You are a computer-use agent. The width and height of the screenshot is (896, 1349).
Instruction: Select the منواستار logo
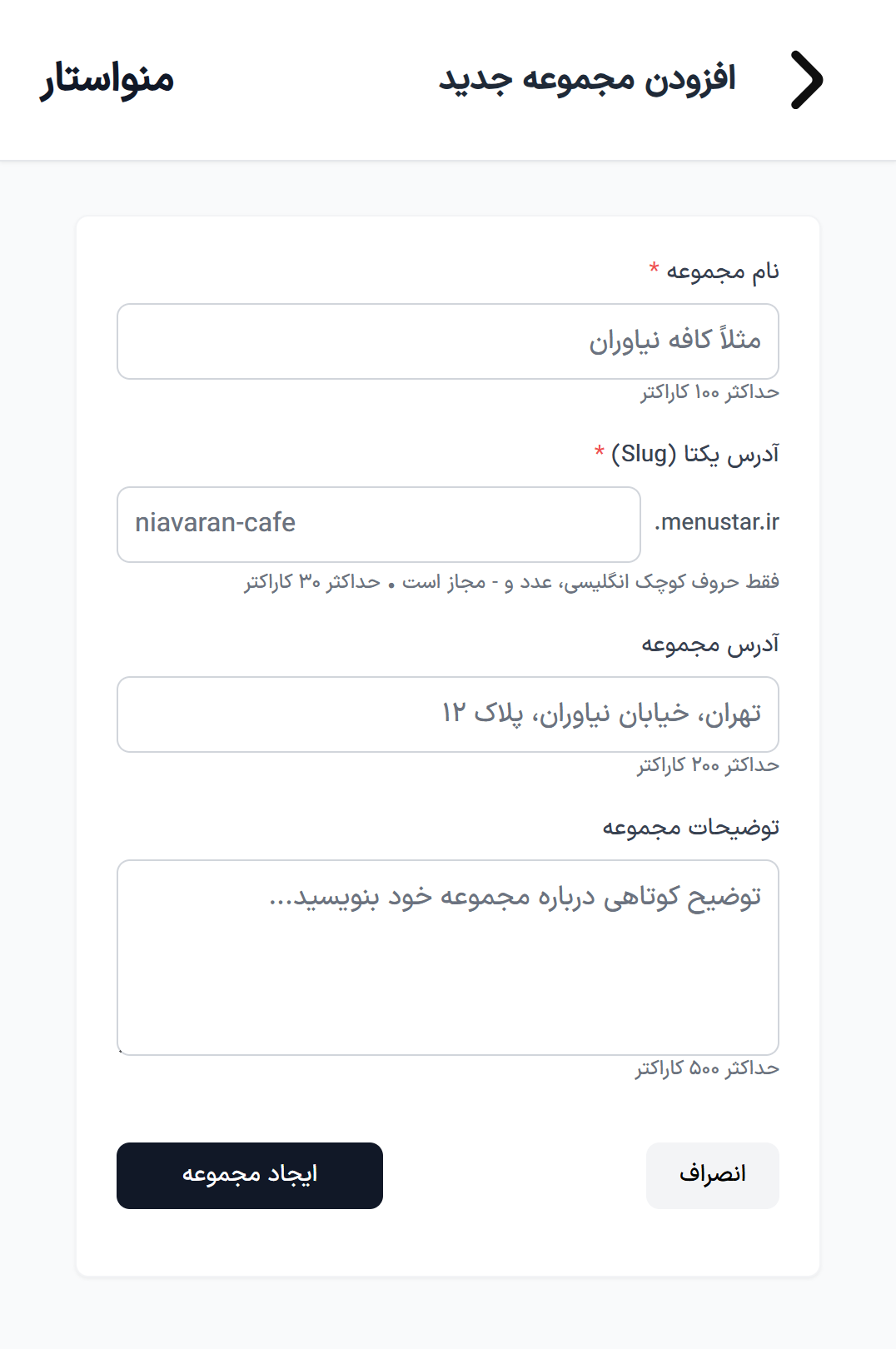coord(104,81)
